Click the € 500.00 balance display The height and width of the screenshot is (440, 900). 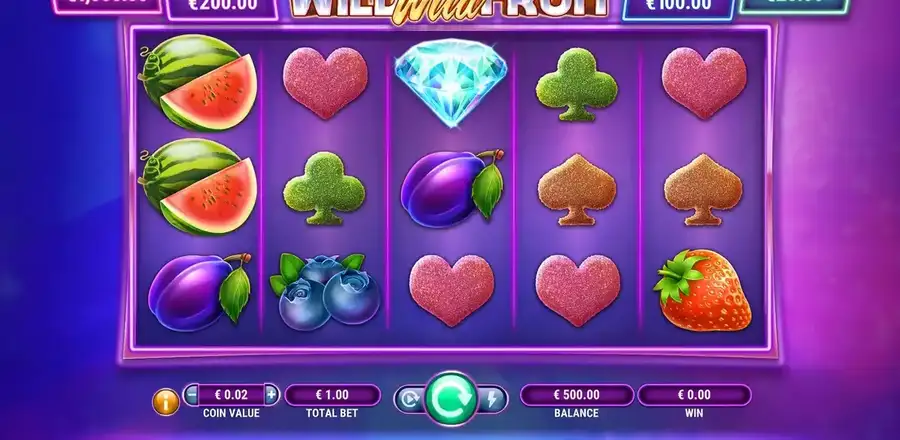click(x=577, y=395)
